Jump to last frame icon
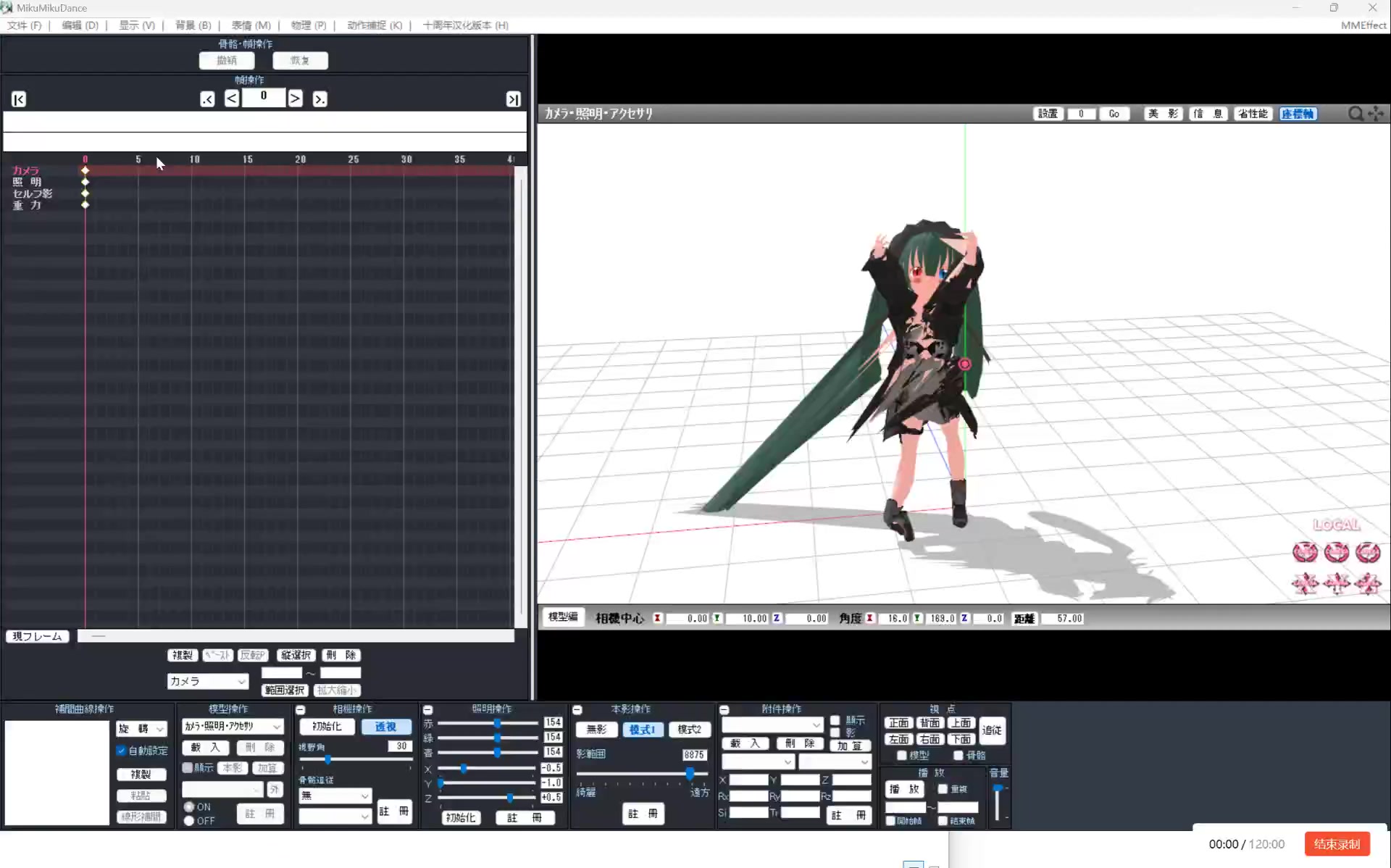 pos(513,99)
